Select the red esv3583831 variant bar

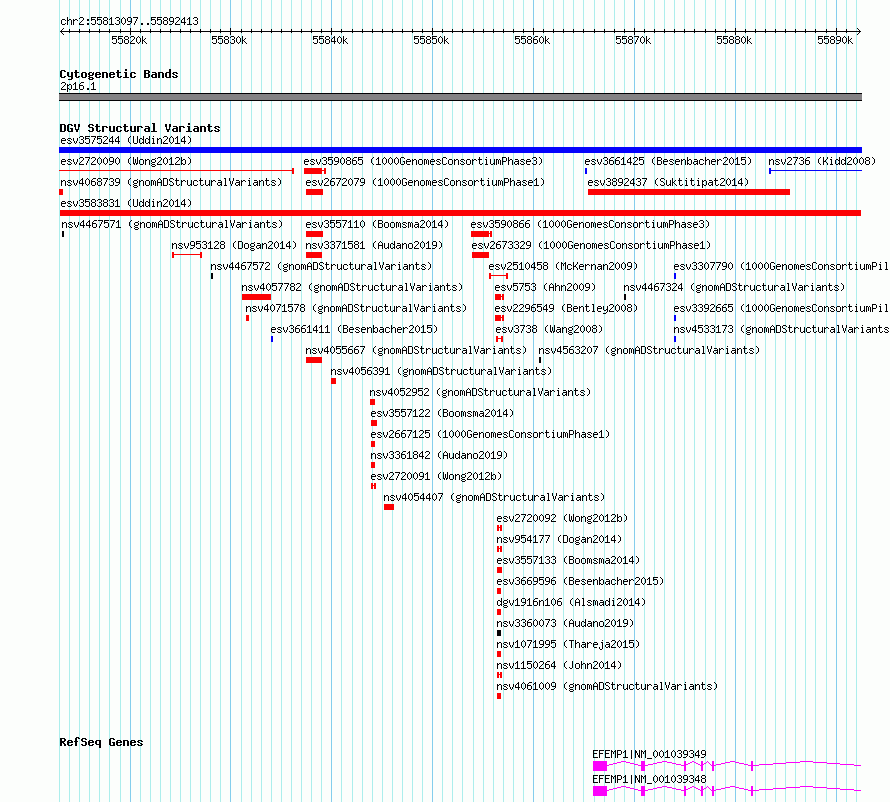click(x=460, y=213)
